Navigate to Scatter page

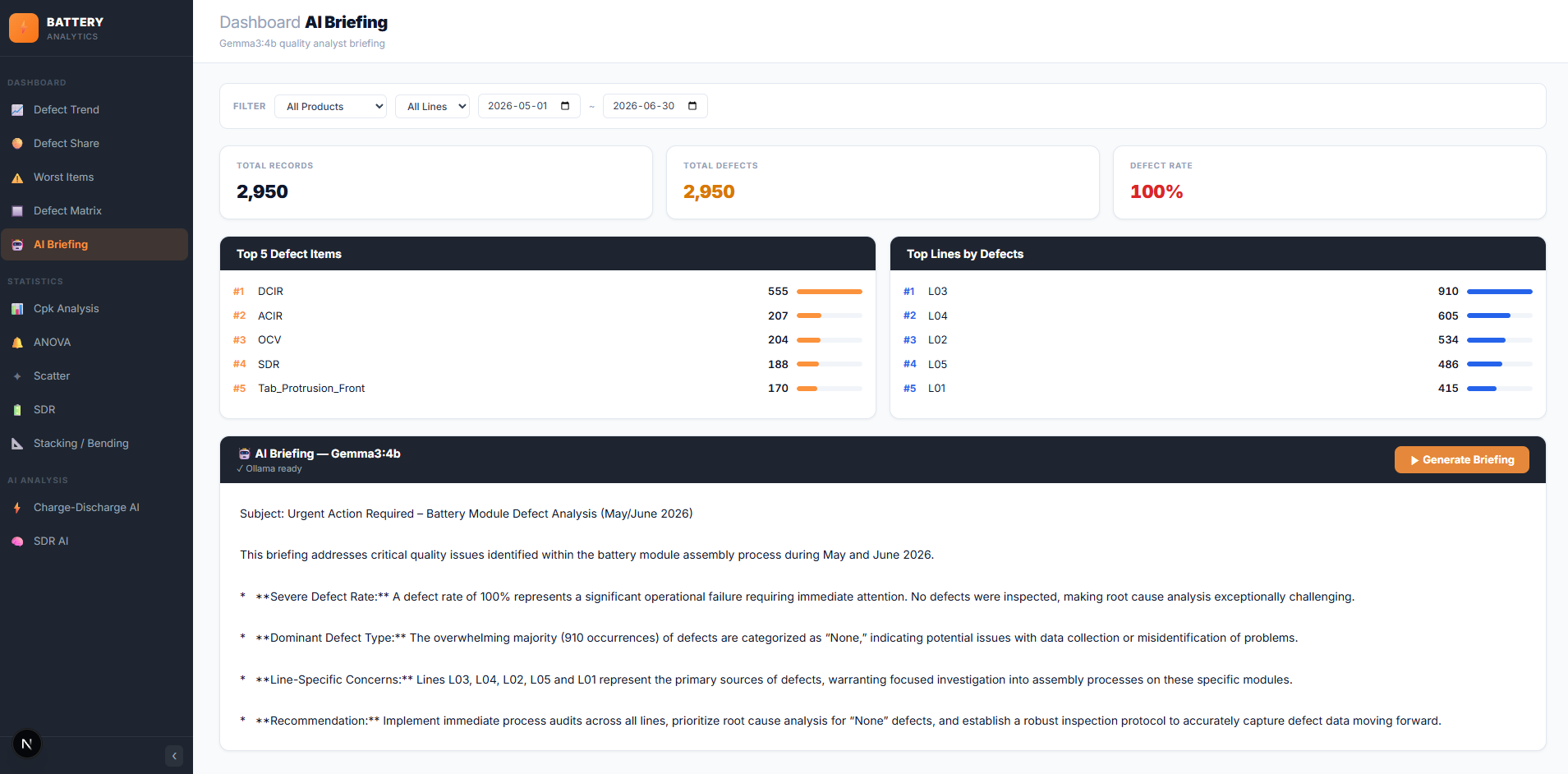(x=94, y=376)
